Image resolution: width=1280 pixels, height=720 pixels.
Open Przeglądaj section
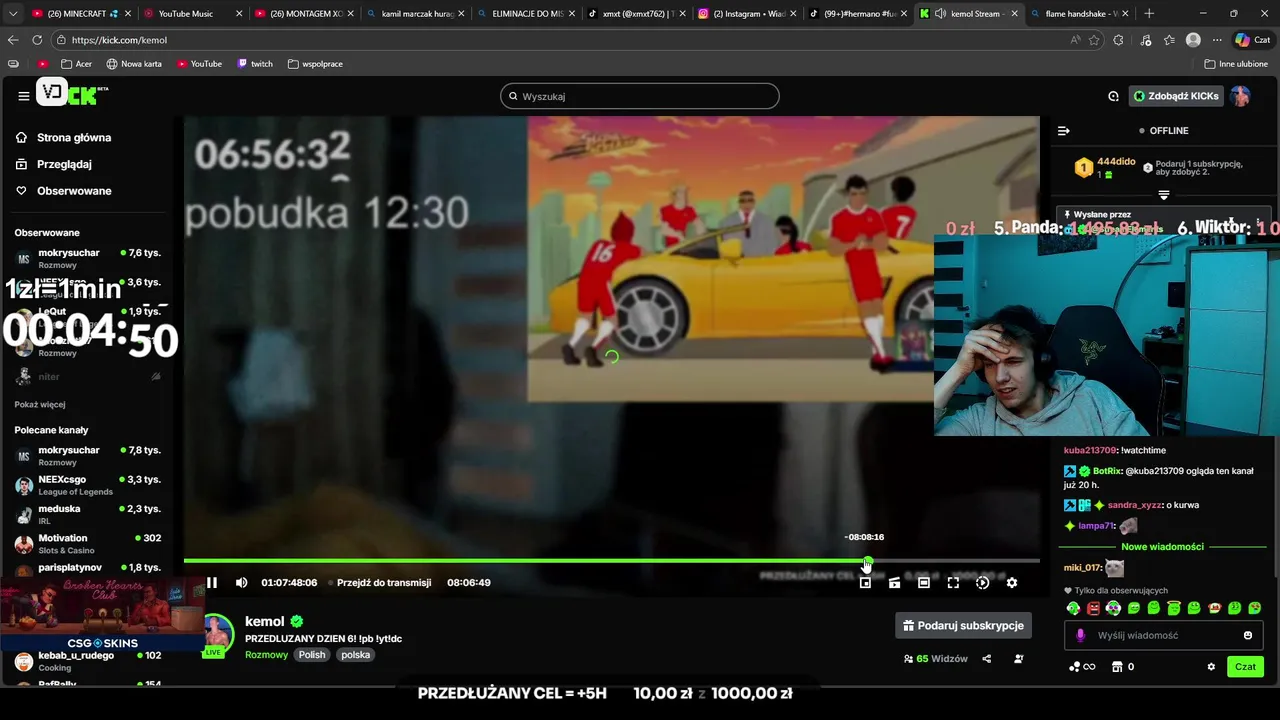pos(64,164)
